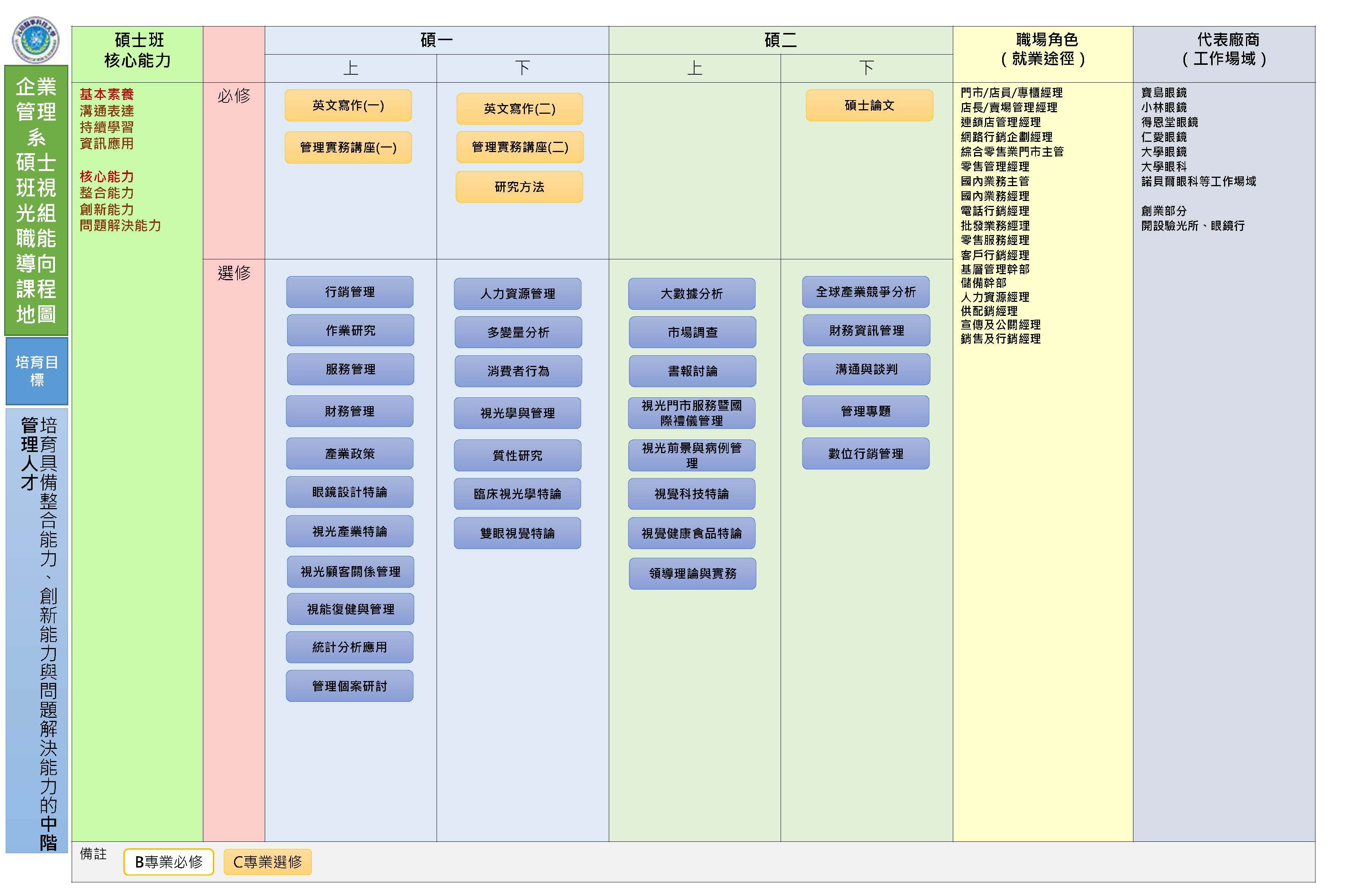Click the 必修 row label
This screenshot has width=1353, height=896.
234,96
